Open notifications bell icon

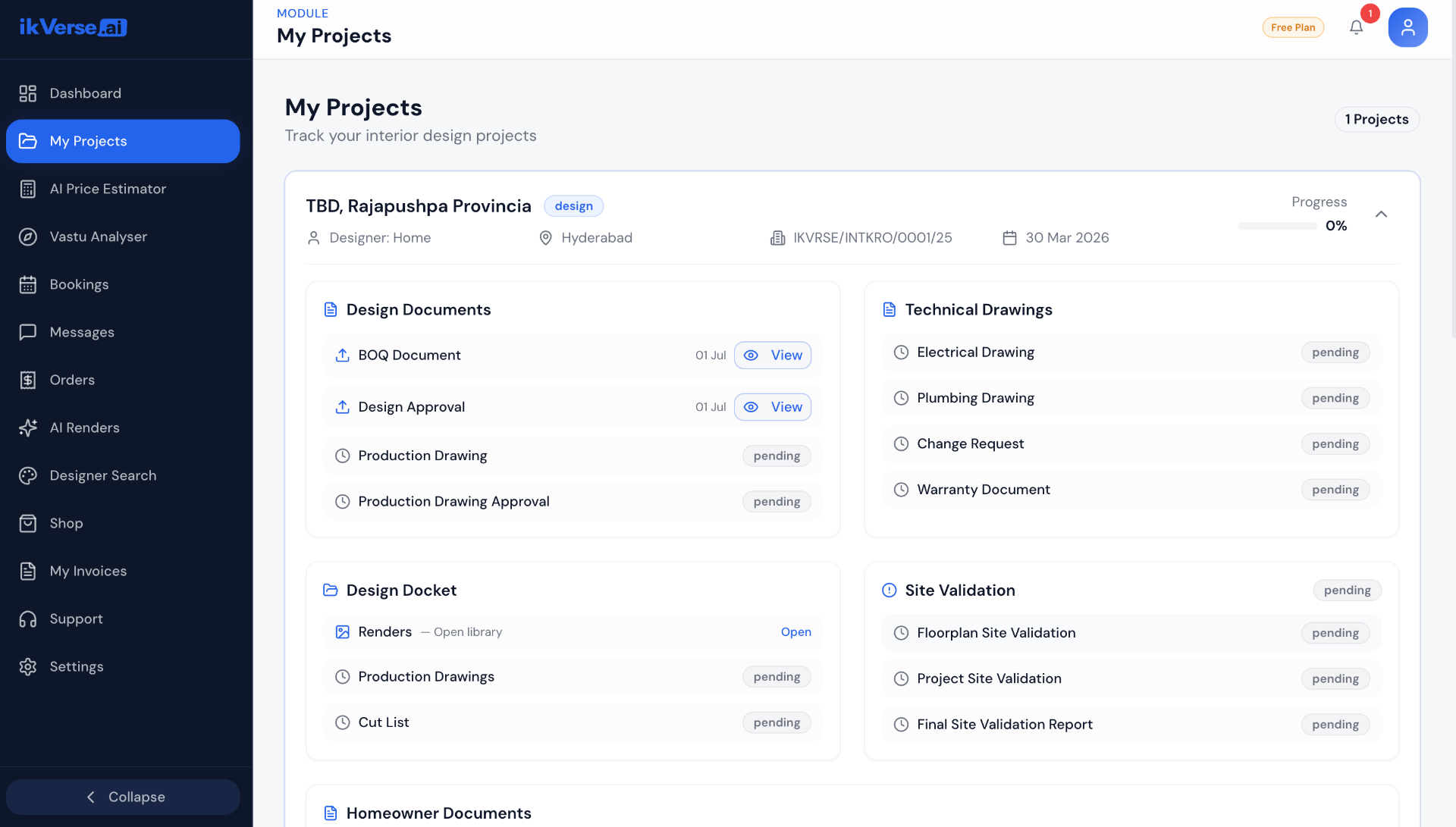(1356, 27)
